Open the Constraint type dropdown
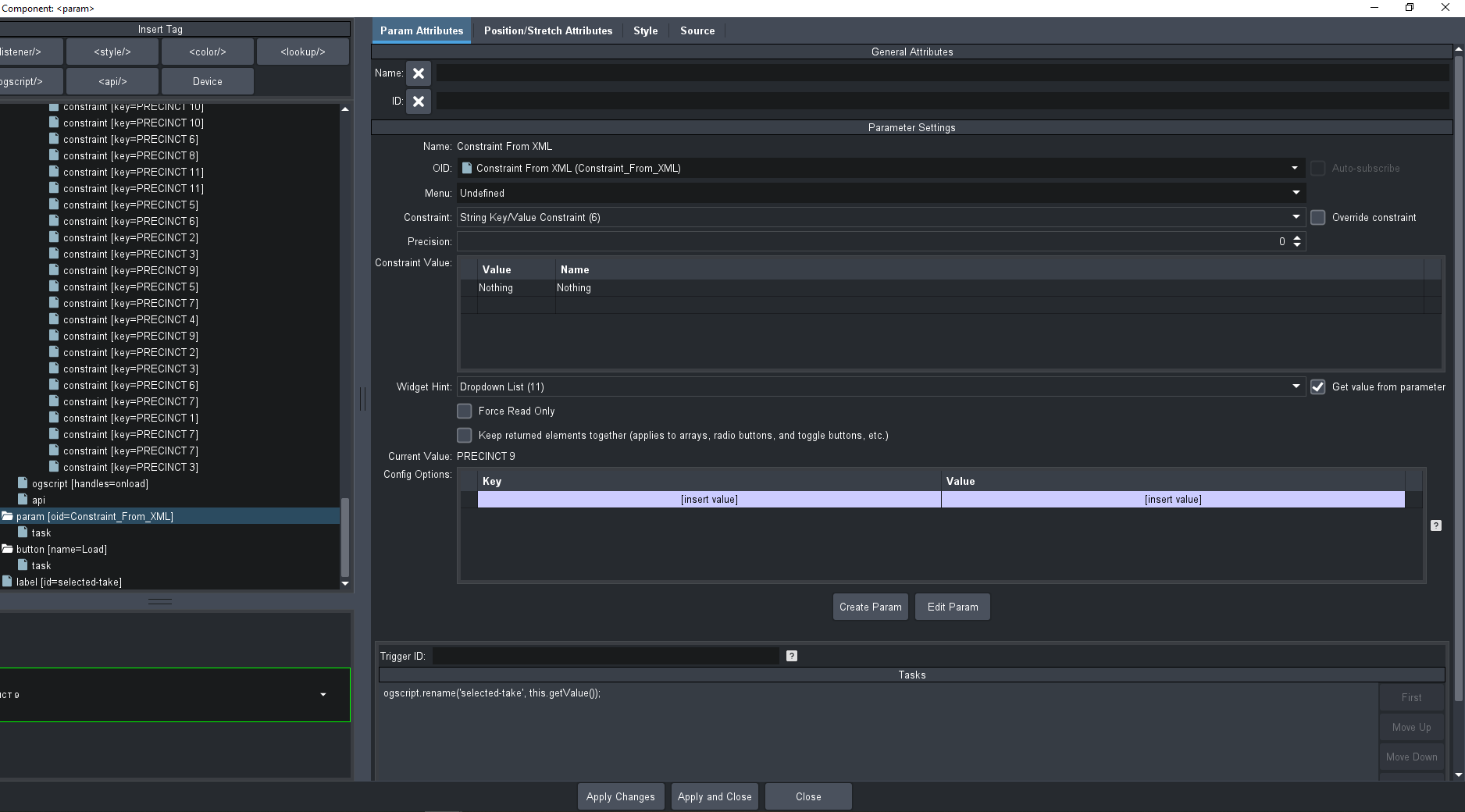The width and height of the screenshot is (1465, 812). [x=1296, y=217]
